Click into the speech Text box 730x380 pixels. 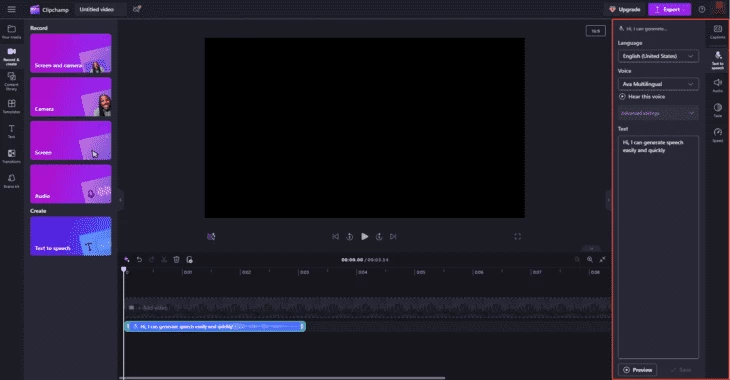coord(658,247)
